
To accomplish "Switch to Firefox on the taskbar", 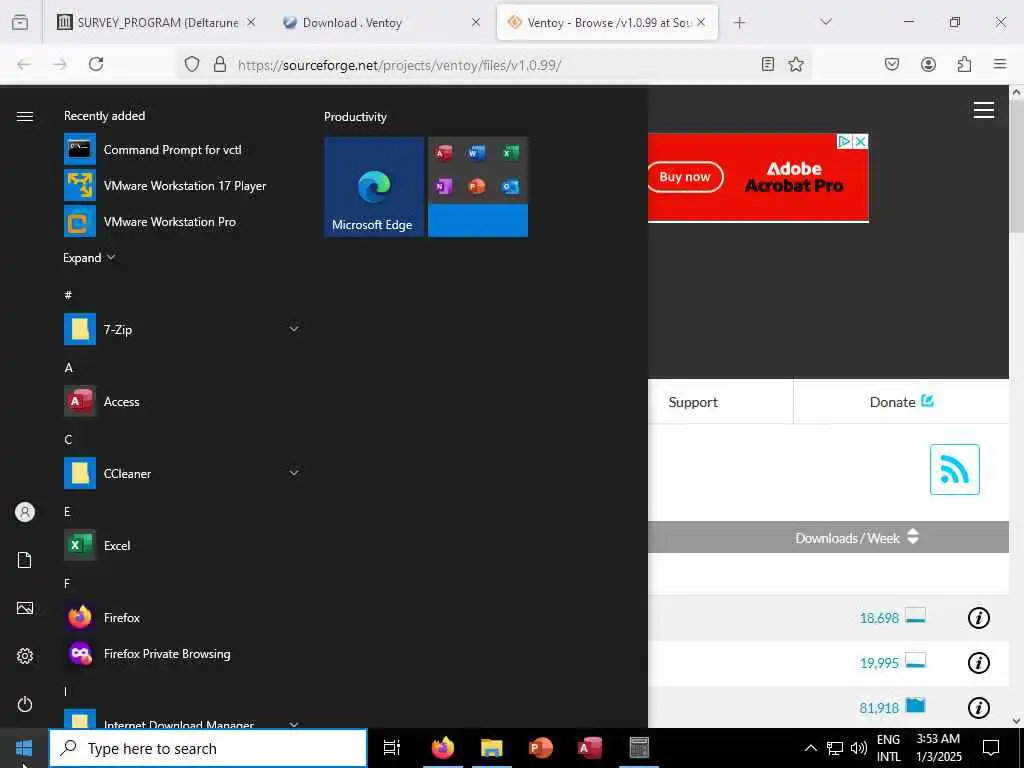I will 443,748.
